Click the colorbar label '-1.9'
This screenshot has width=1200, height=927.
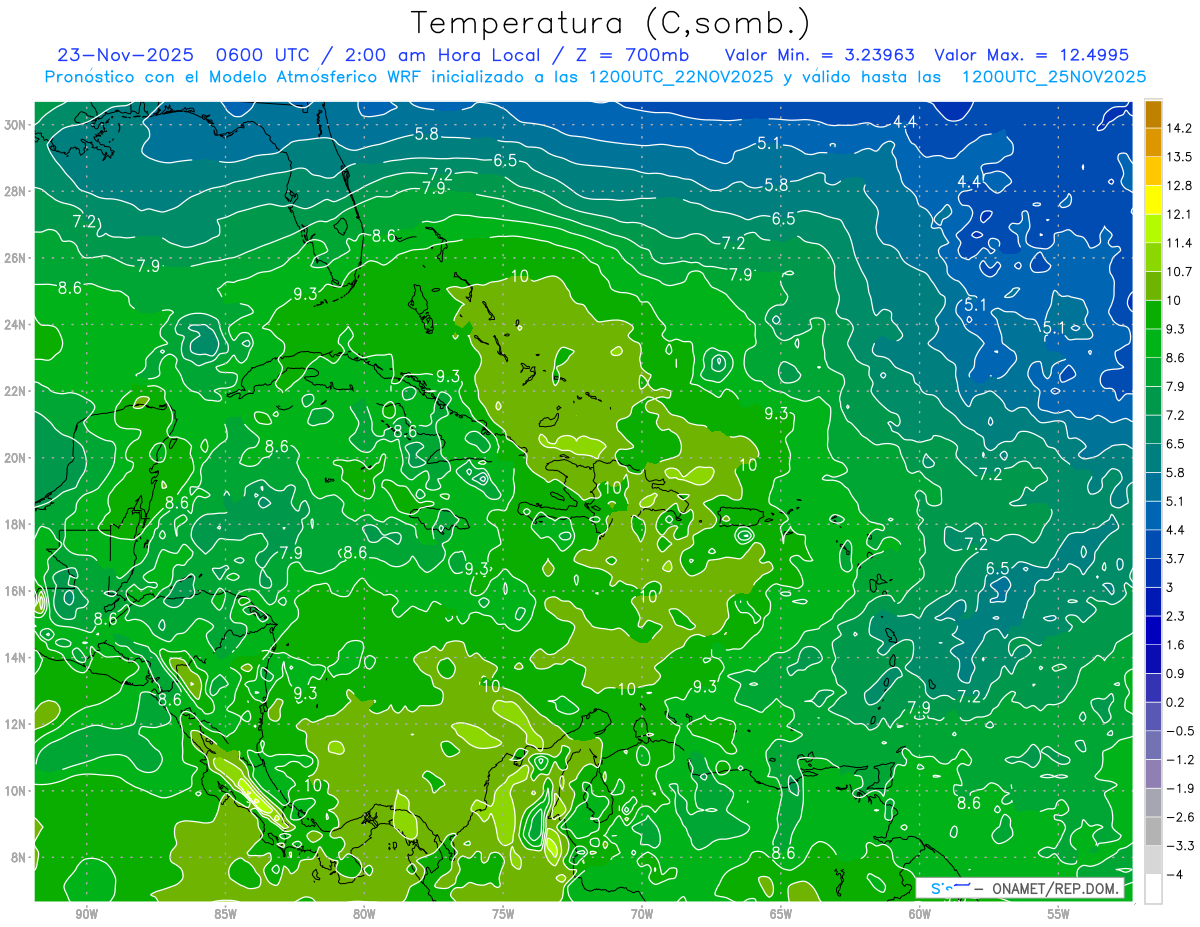(1179, 788)
